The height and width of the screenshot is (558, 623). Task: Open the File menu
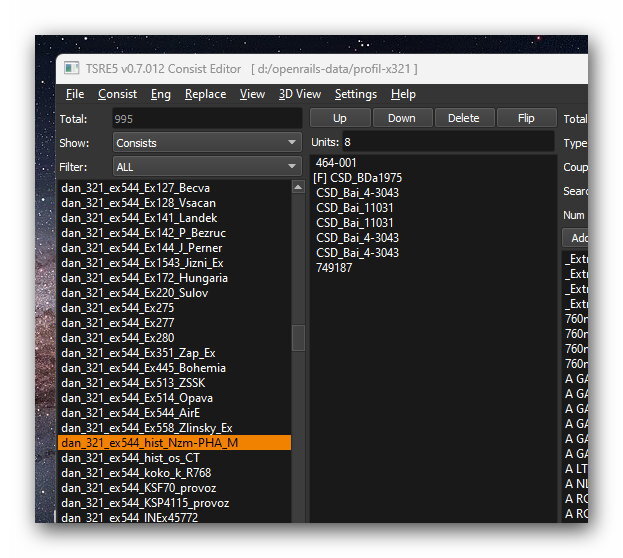(75, 94)
